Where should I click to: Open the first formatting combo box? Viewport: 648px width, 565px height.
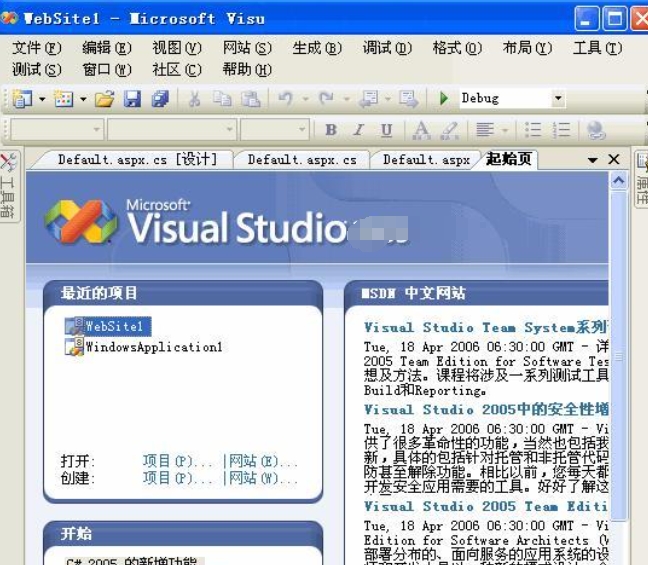tap(57, 129)
